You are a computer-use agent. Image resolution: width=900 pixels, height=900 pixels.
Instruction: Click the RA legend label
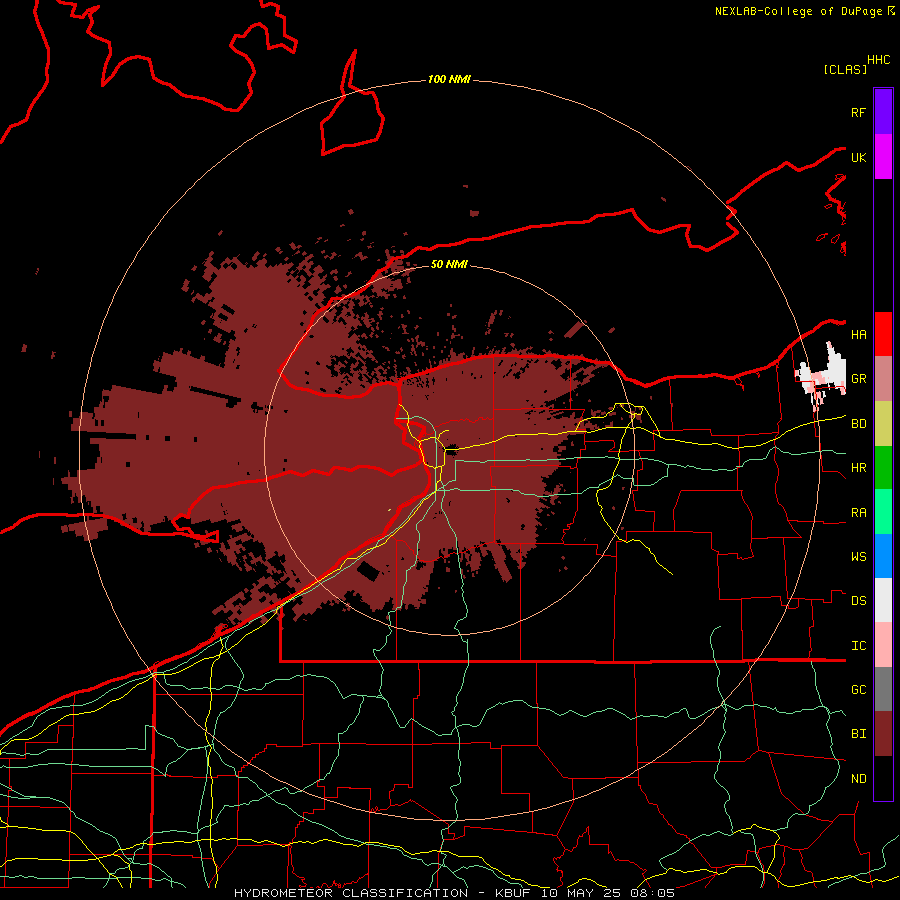click(x=859, y=513)
